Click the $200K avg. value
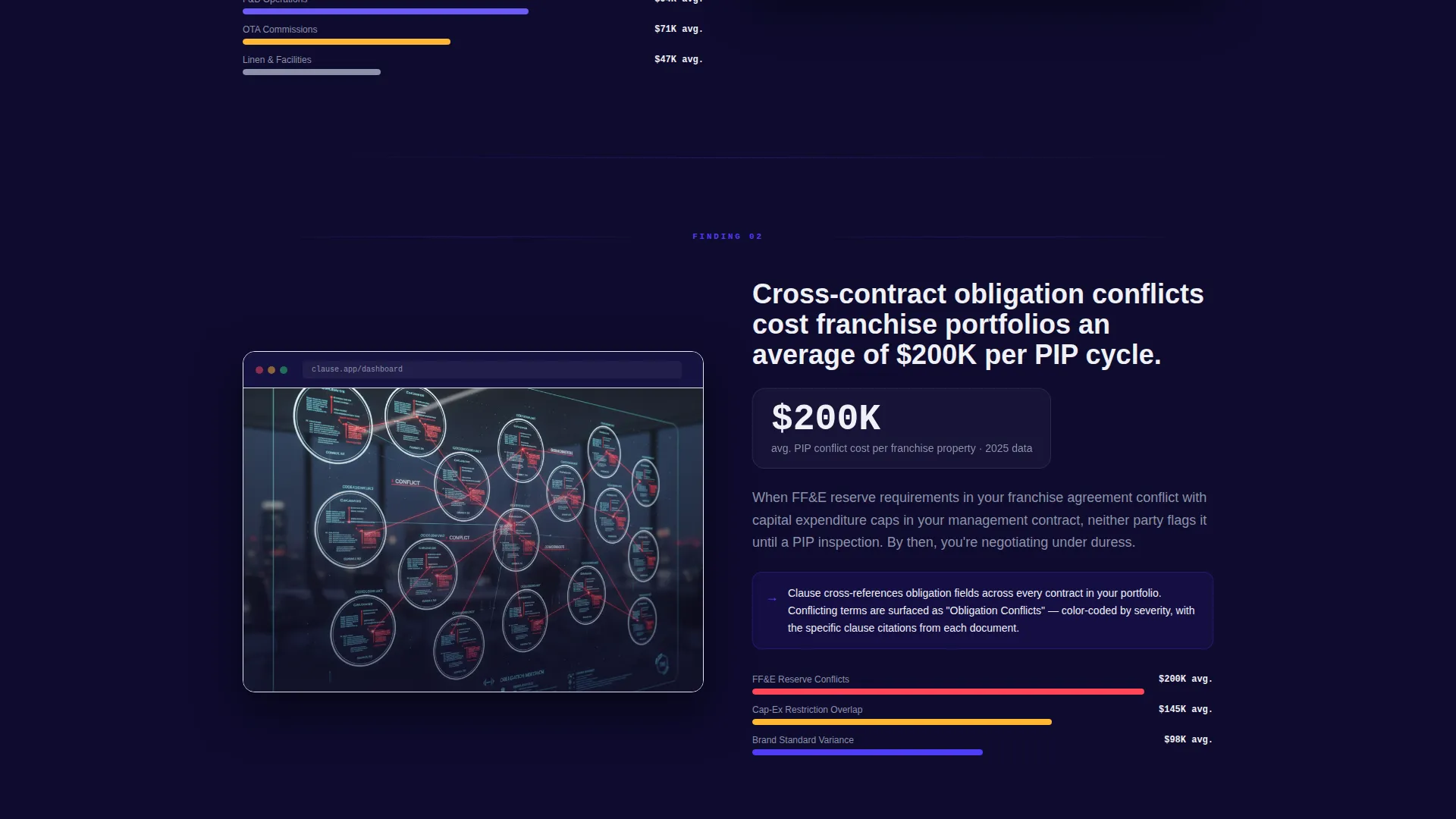This screenshot has width=1456, height=819. tap(1185, 679)
